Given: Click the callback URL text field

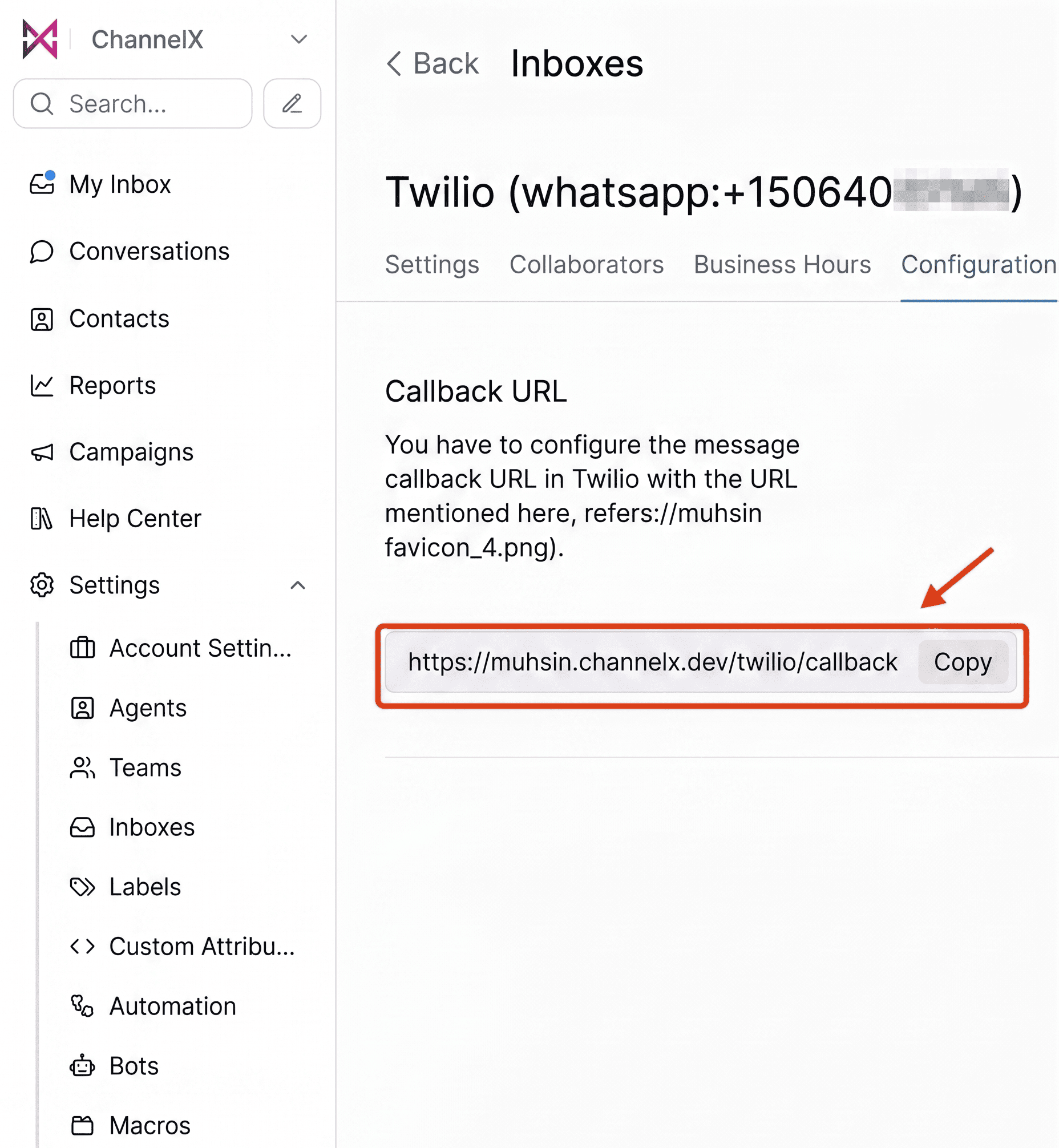Looking at the screenshot, I should coord(653,662).
